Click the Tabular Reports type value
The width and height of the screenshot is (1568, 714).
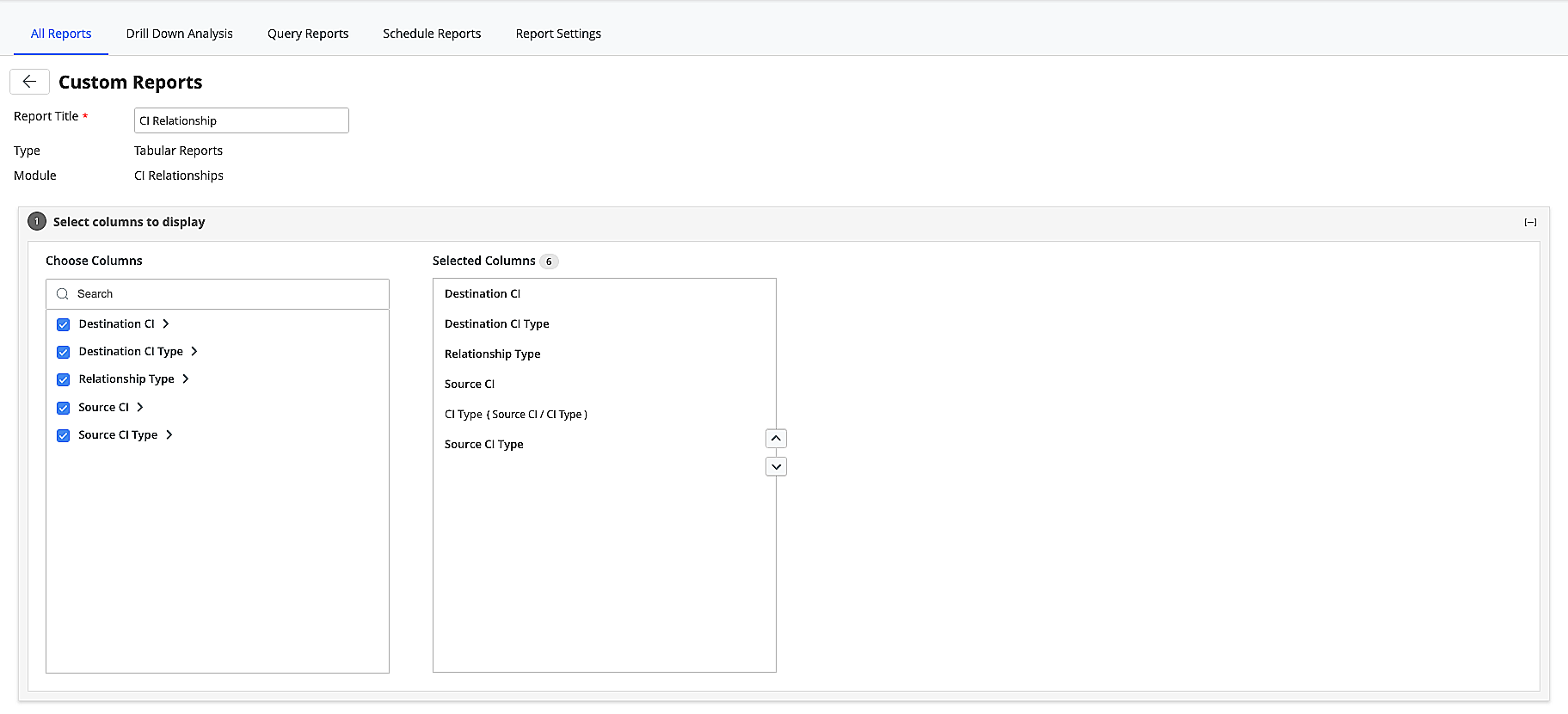pos(178,151)
